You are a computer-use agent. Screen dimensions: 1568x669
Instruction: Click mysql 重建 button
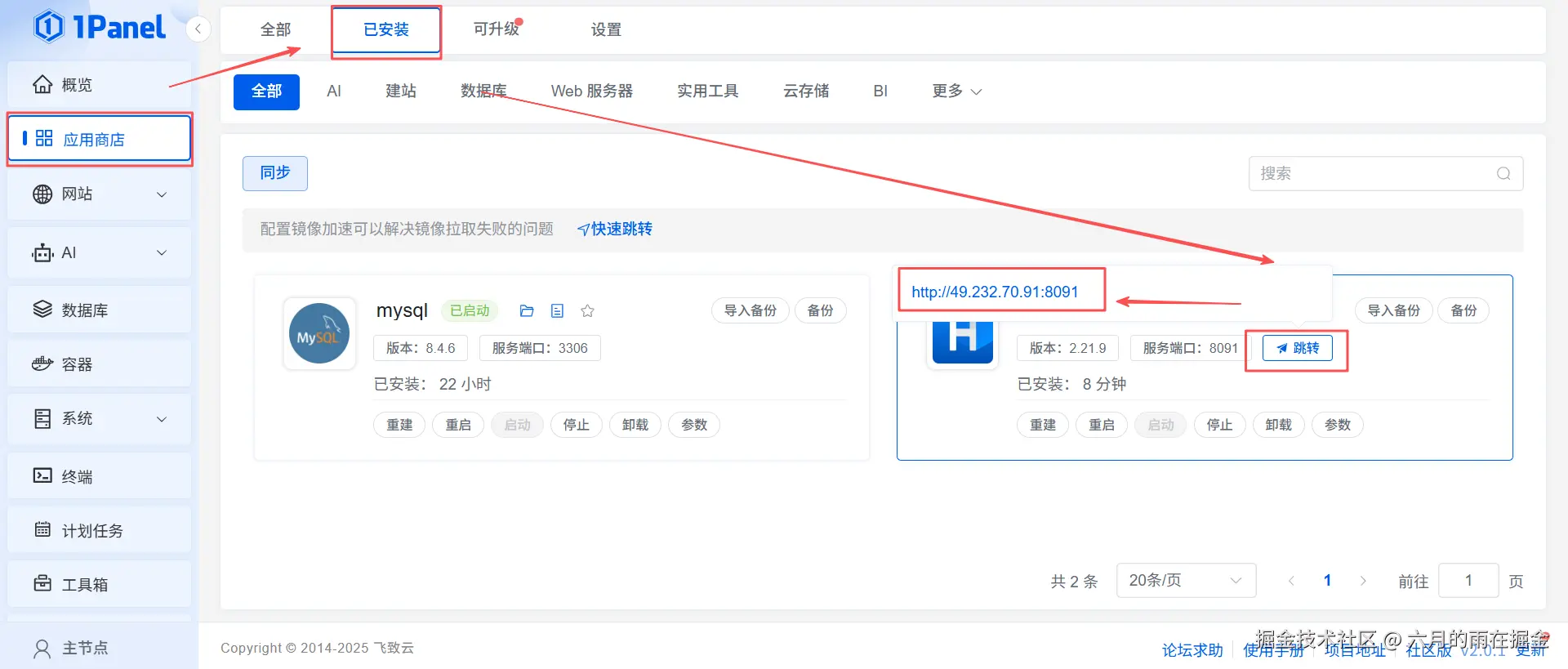click(x=399, y=425)
